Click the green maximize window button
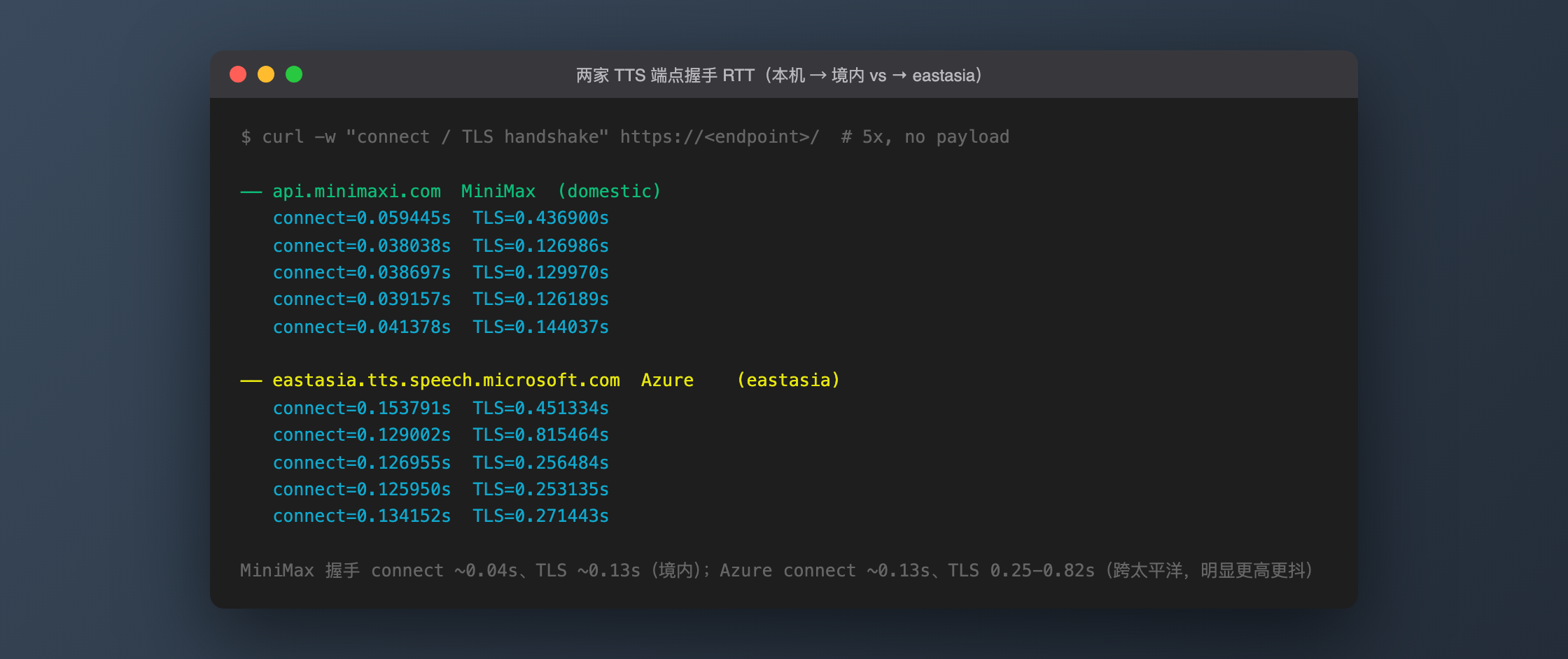 tap(294, 74)
